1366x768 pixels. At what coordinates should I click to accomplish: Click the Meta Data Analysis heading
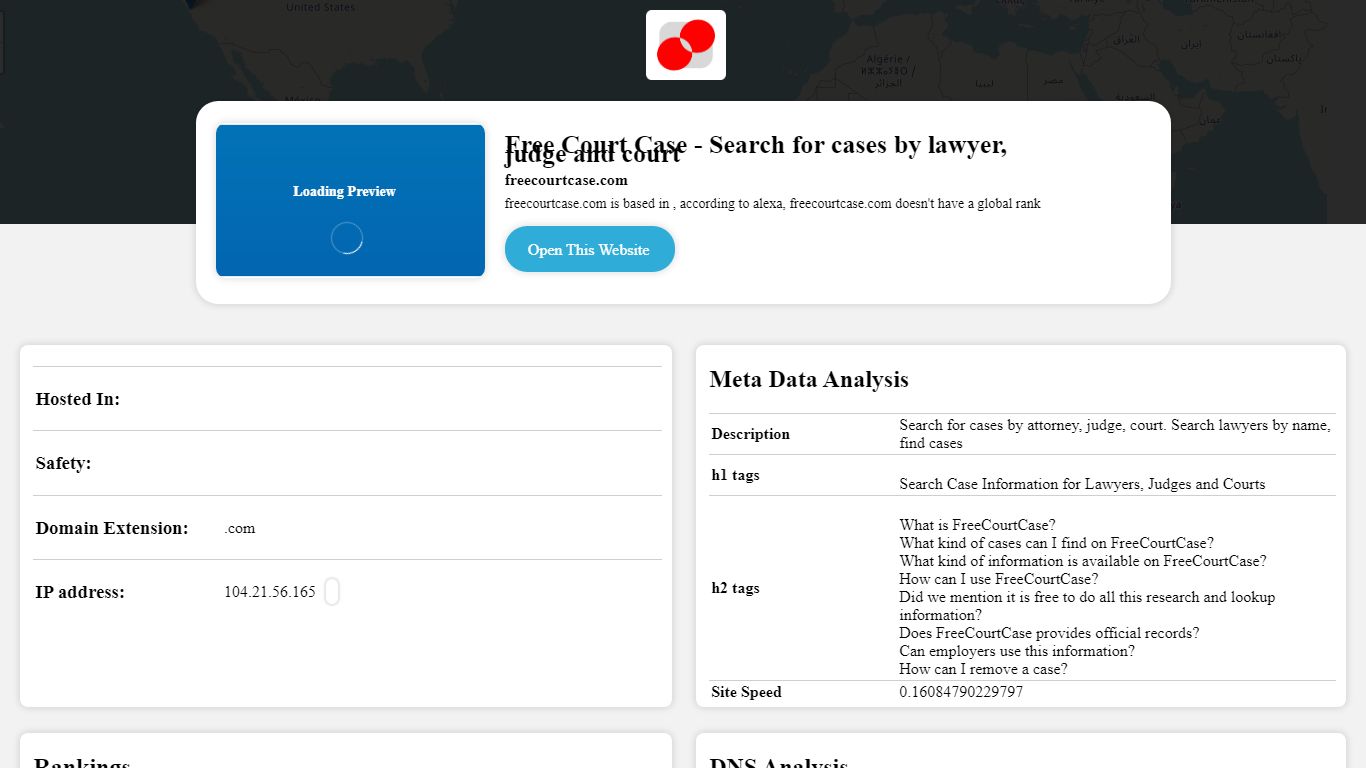(x=809, y=379)
